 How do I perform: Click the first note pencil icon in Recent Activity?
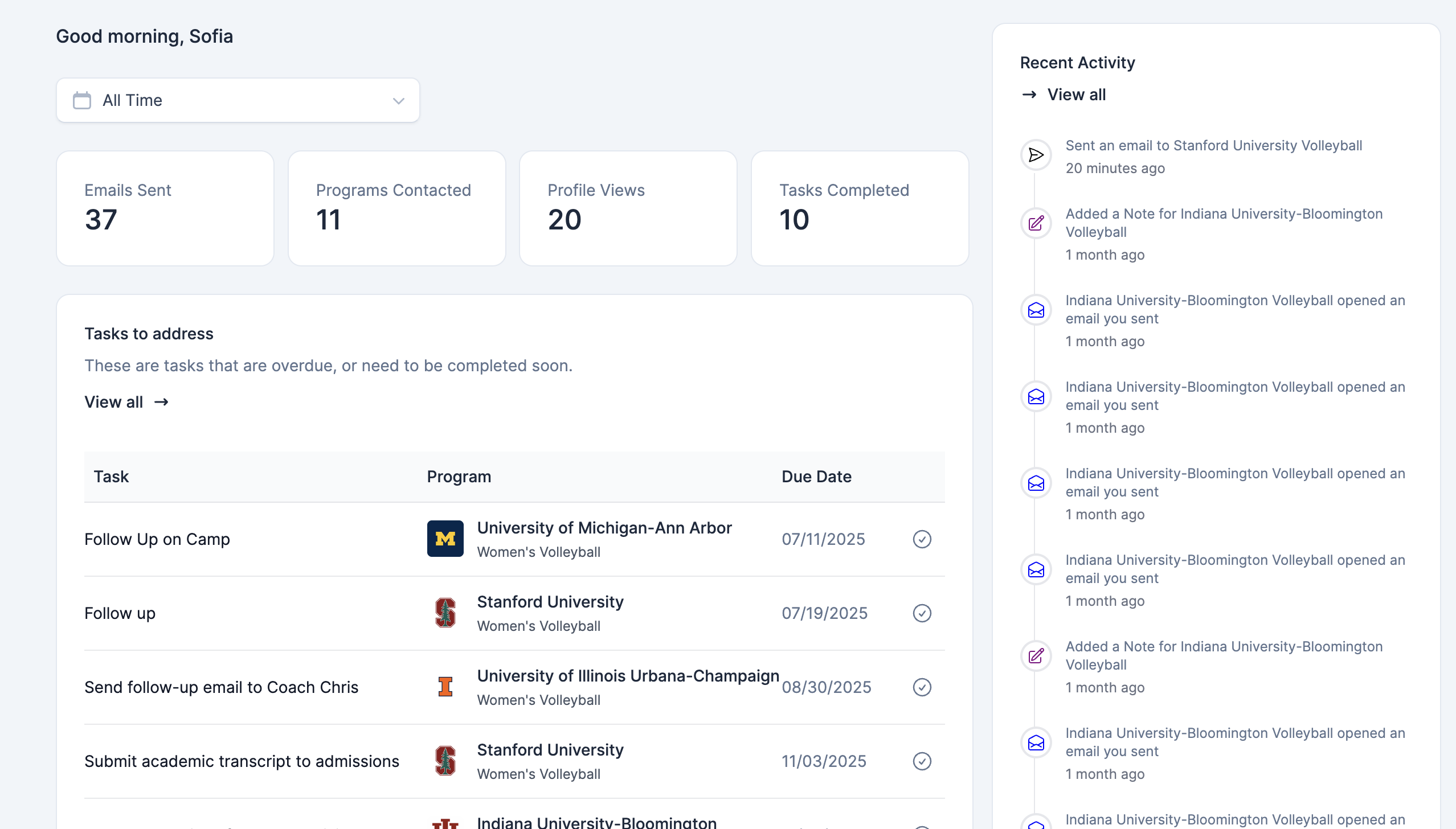1036,223
